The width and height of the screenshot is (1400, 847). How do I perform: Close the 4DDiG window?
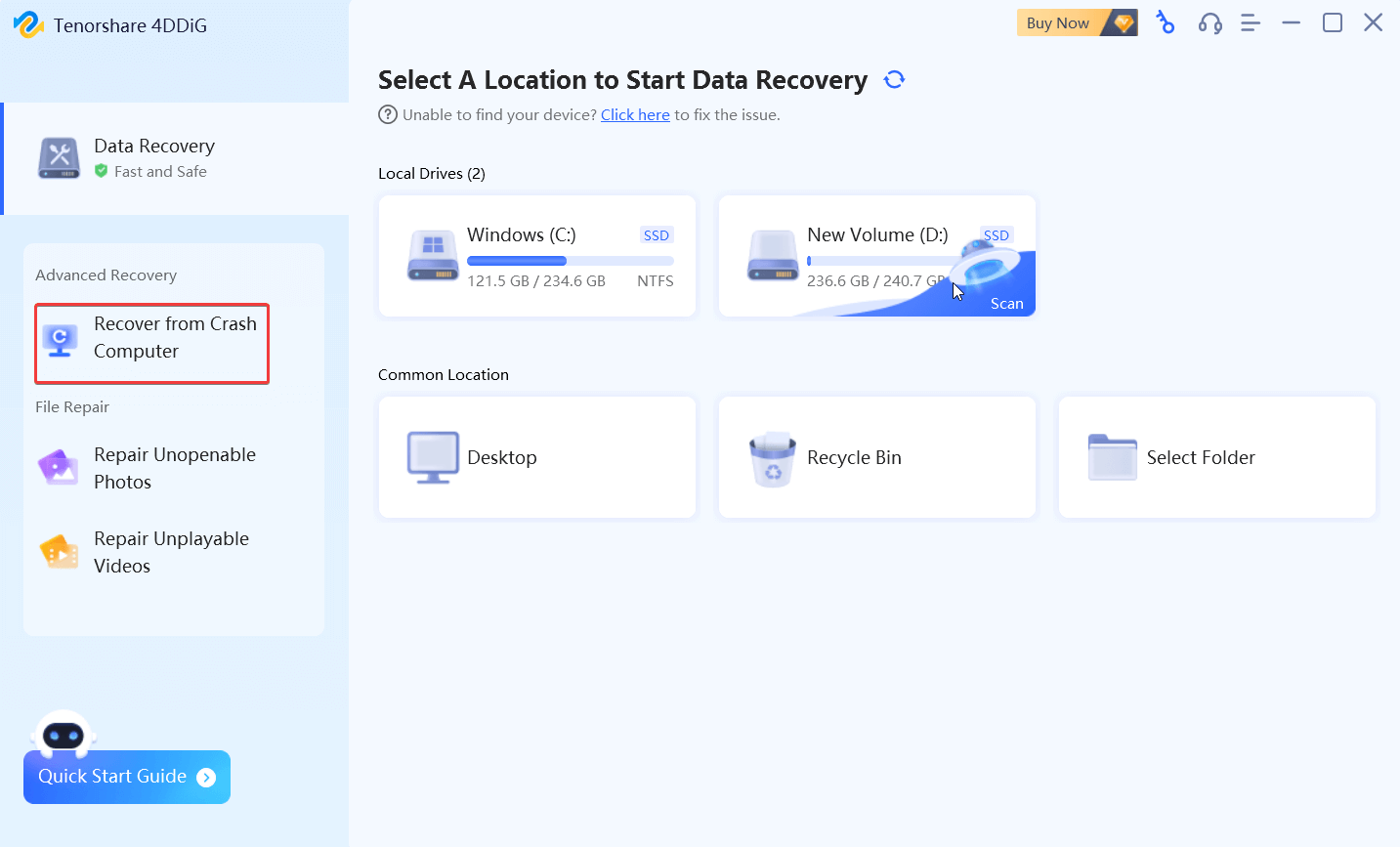click(1374, 22)
